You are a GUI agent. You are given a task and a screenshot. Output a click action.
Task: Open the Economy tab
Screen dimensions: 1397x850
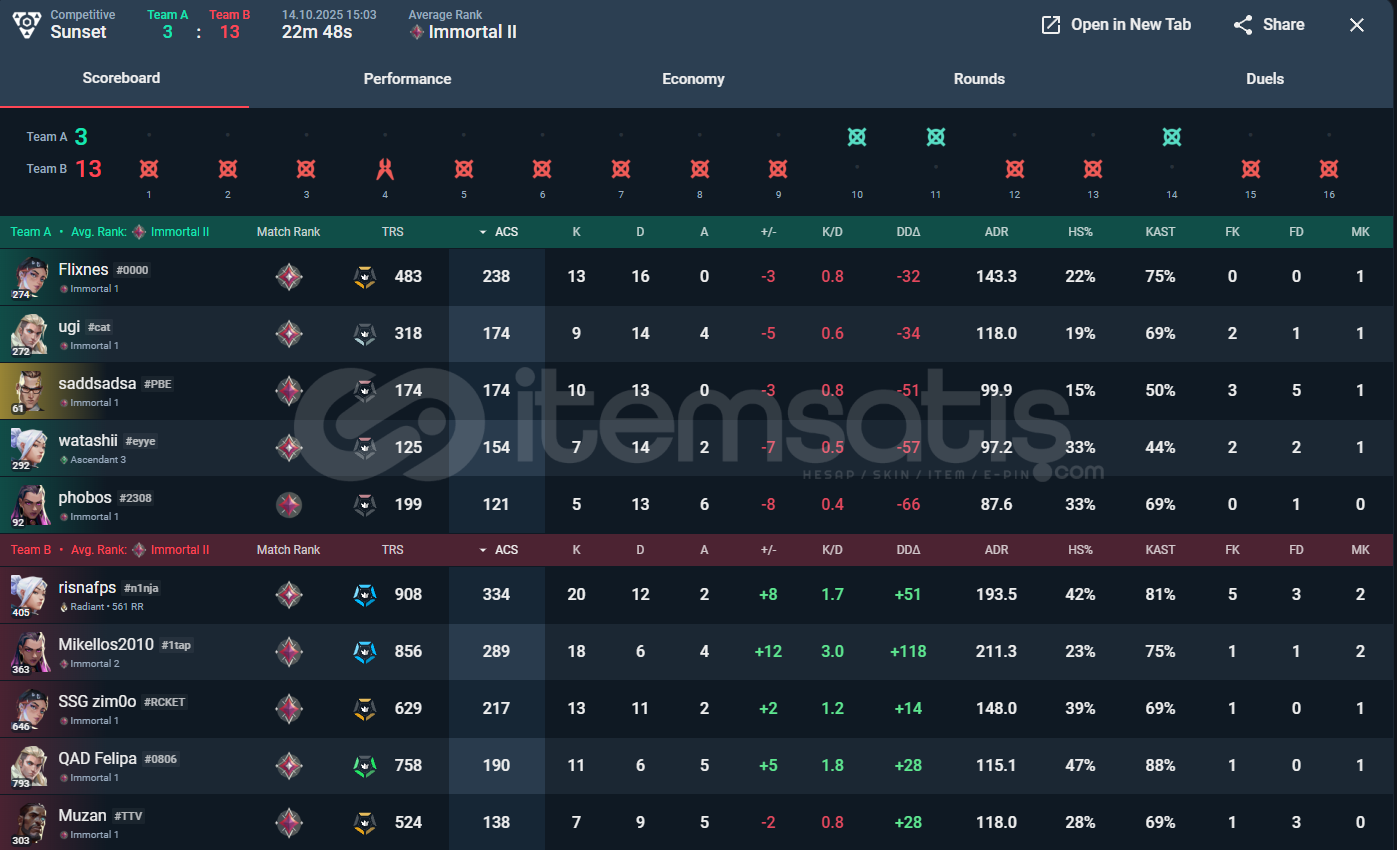click(x=693, y=79)
